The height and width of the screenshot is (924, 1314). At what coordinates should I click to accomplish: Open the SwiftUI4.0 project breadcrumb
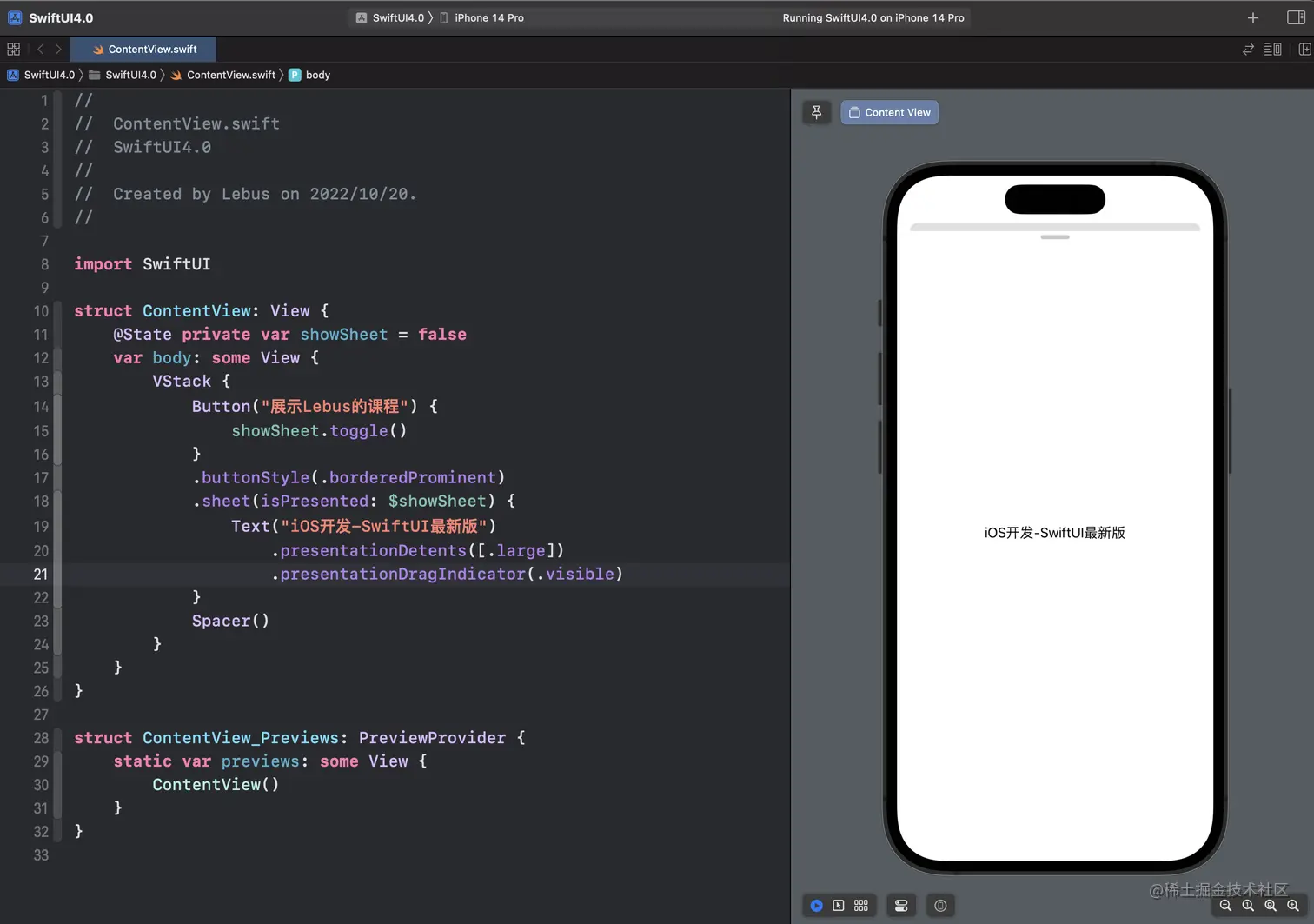coord(41,75)
